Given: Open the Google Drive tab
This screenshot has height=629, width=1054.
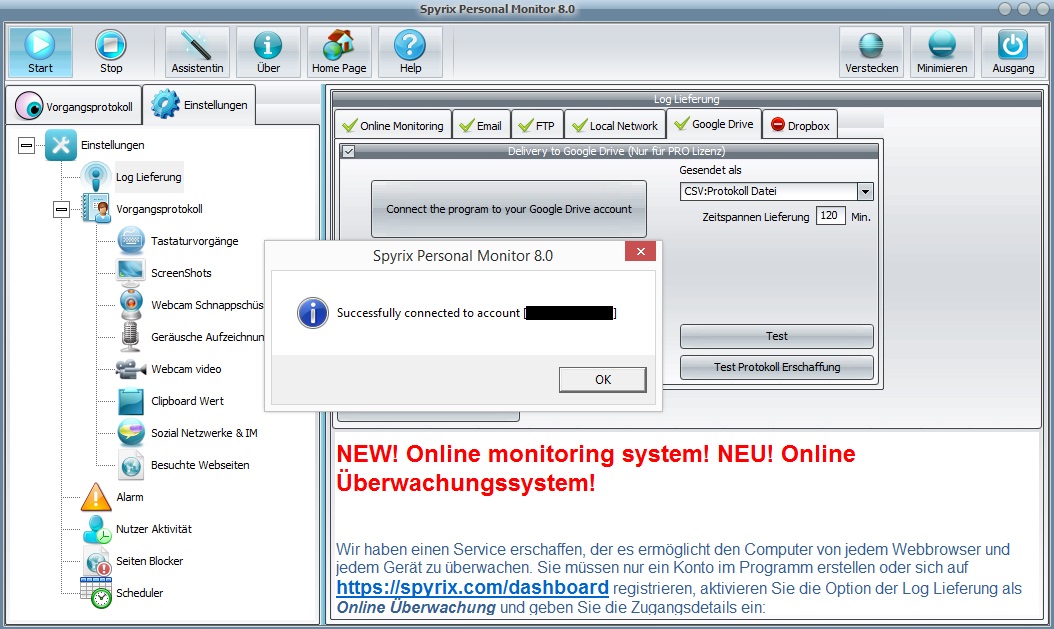Looking at the screenshot, I should (x=714, y=124).
